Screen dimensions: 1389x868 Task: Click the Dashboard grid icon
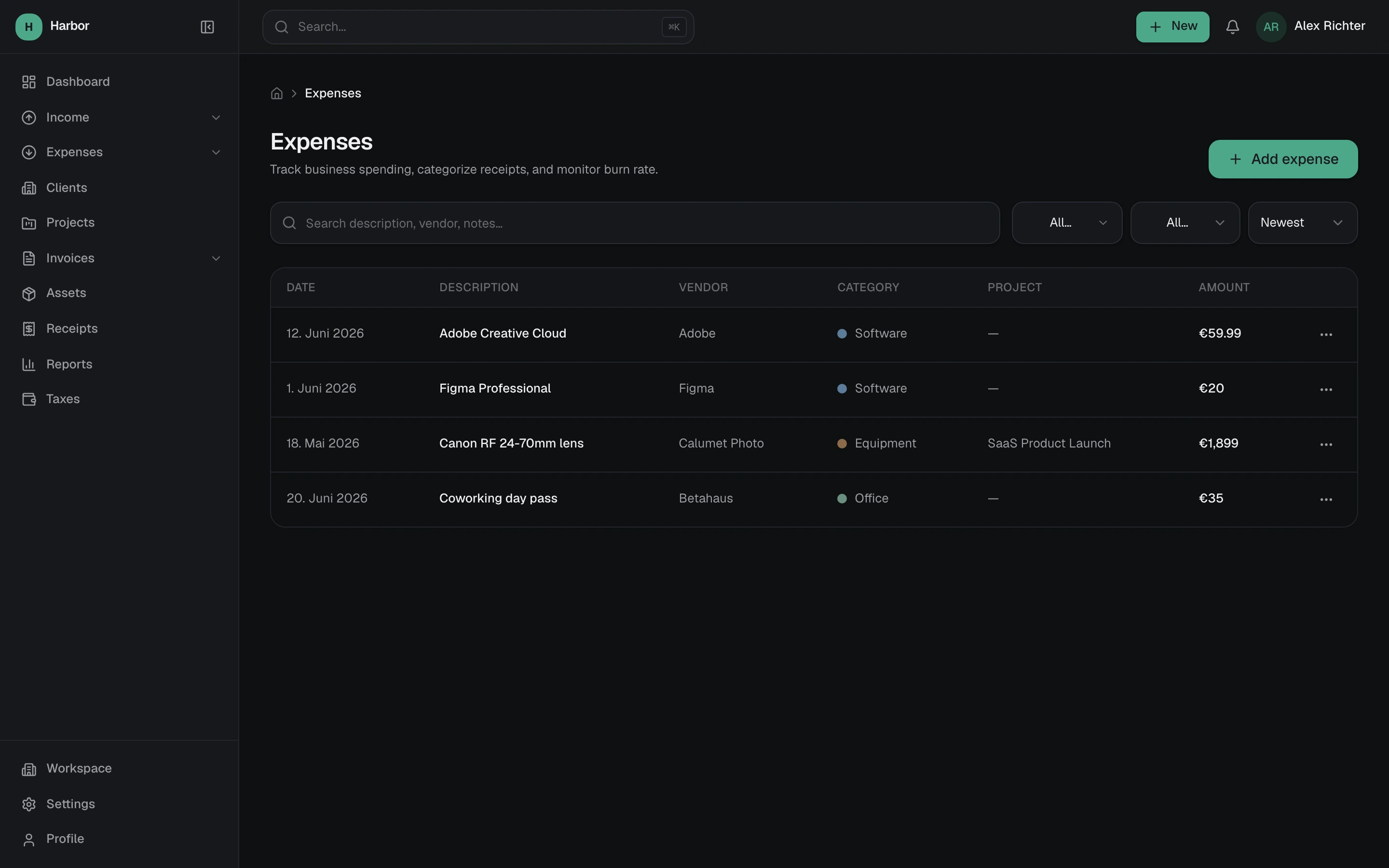pyautogui.click(x=29, y=82)
